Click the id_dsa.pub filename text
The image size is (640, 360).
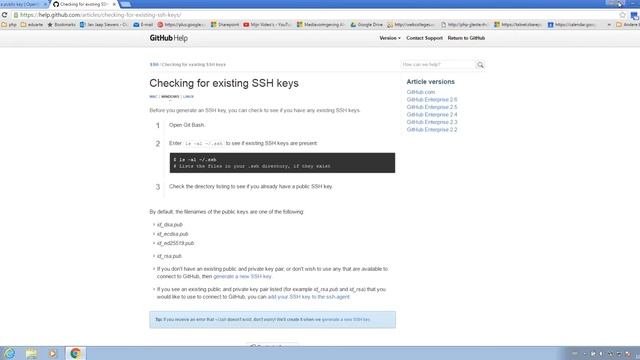170,224
